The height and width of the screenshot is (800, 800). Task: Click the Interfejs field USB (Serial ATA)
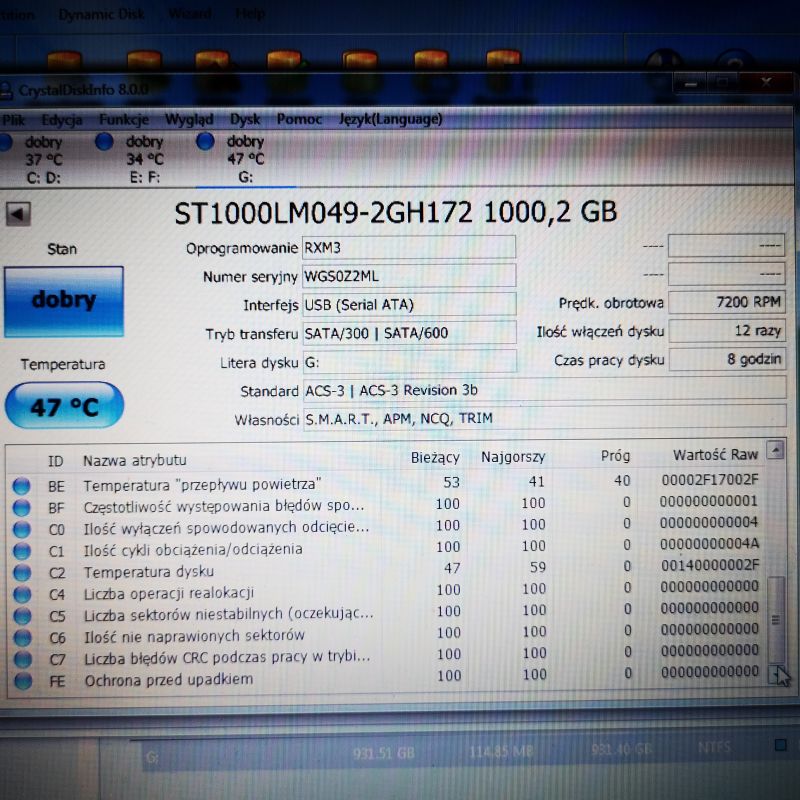pyautogui.click(x=409, y=305)
